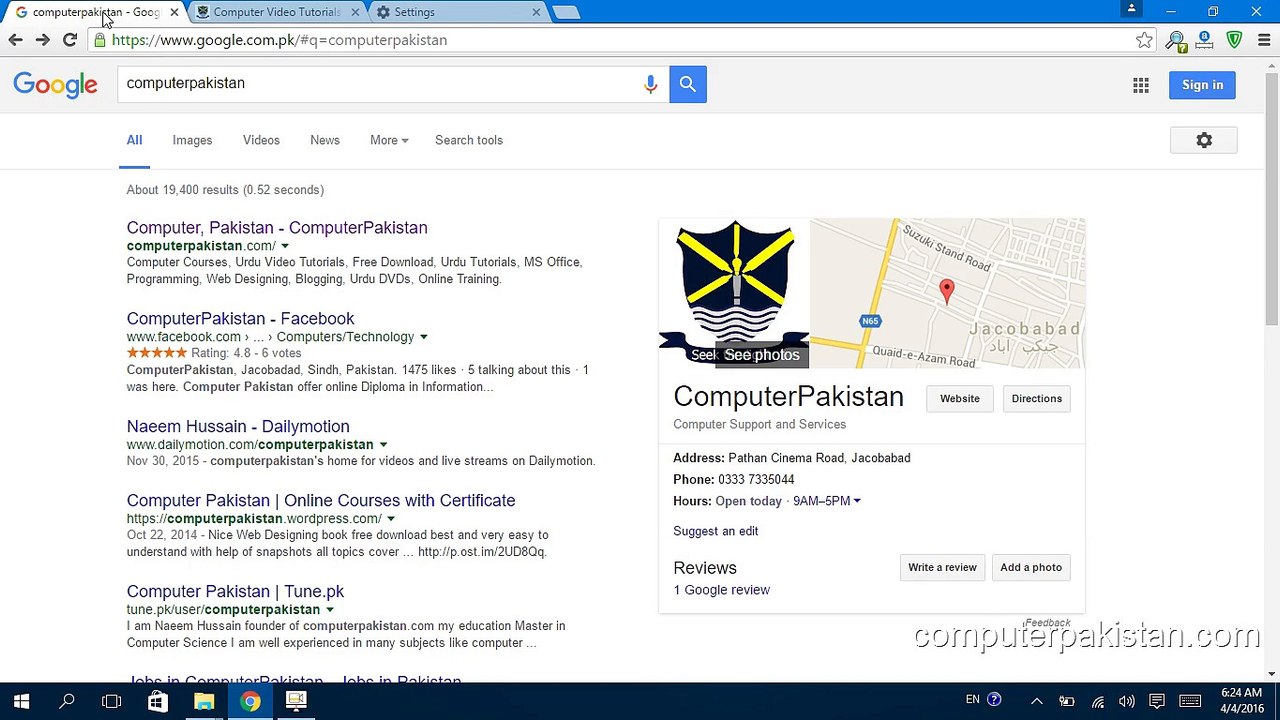The height and width of the screenshot is (720, 1280).
Task: Expand options arrow beside Dailymotion result URL
Action: pyautogui.click(x=383, y=445)
